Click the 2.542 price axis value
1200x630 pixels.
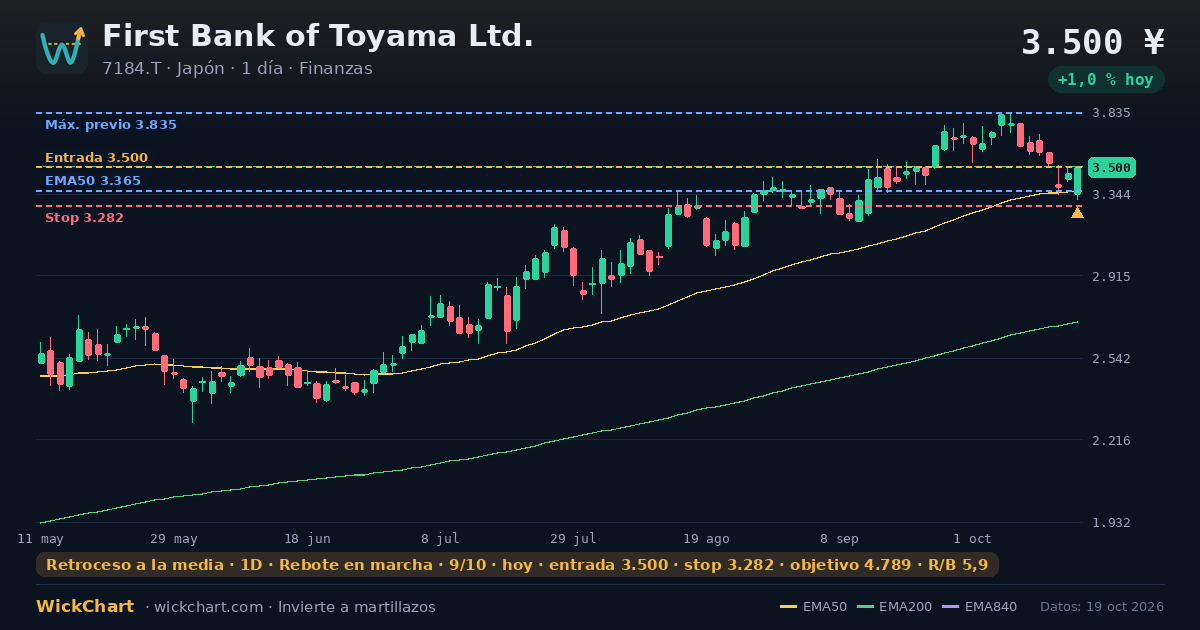1111,358
